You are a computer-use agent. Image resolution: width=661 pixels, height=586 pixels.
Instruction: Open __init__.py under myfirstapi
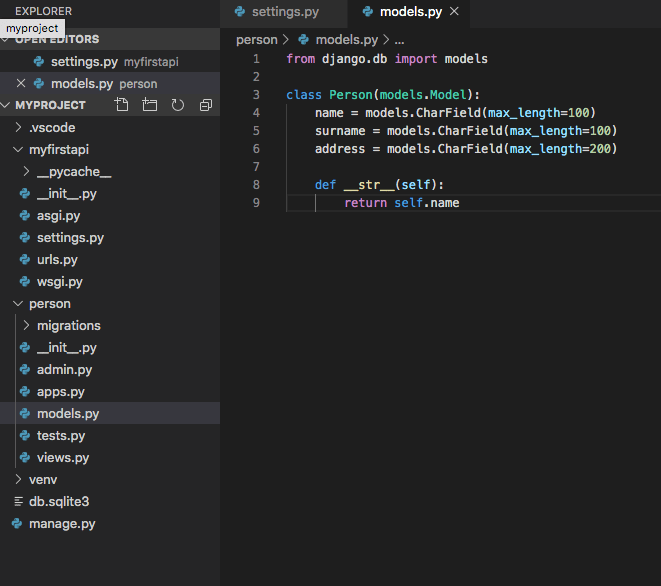pyautogui.click(x=110, y=194)
